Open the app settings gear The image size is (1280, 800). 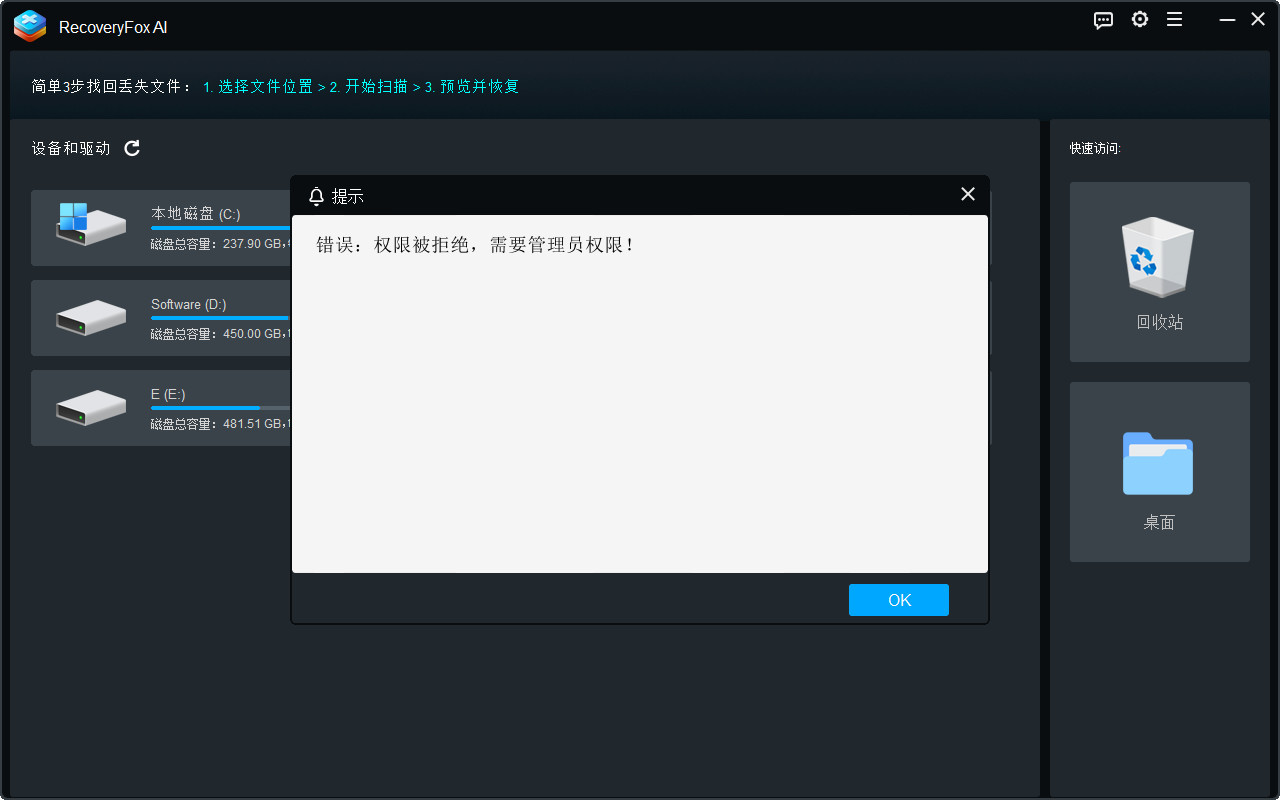1140,19
